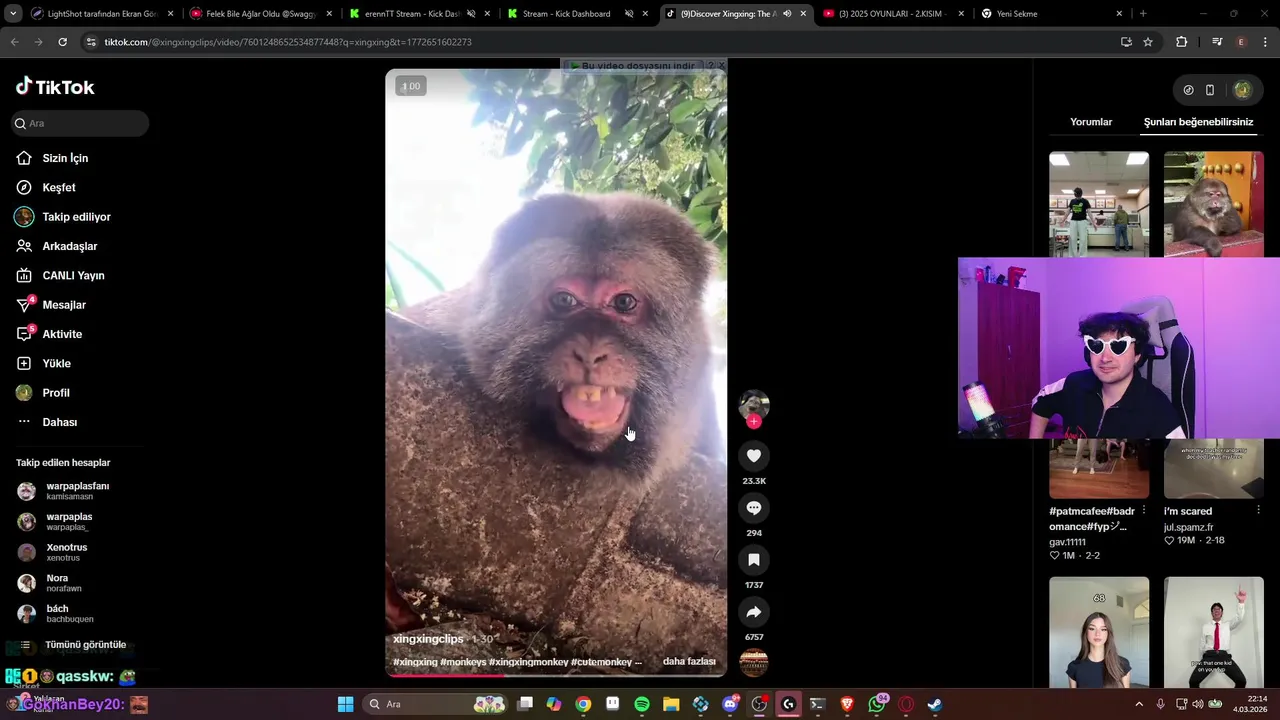Open the creator avatar beside the video
The height and width of the screenshot is (720, 1280).
pos(754,404)
